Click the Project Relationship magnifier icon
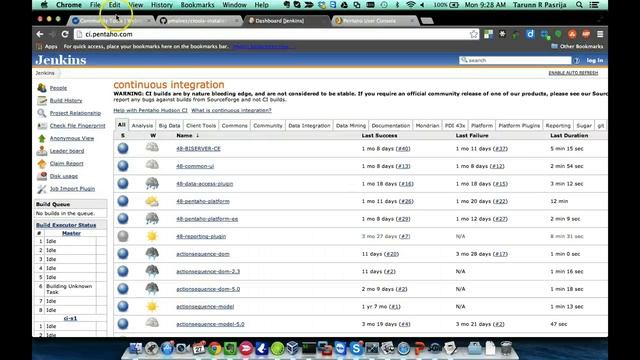Viewport: 640px width, 360px height. 42,113
